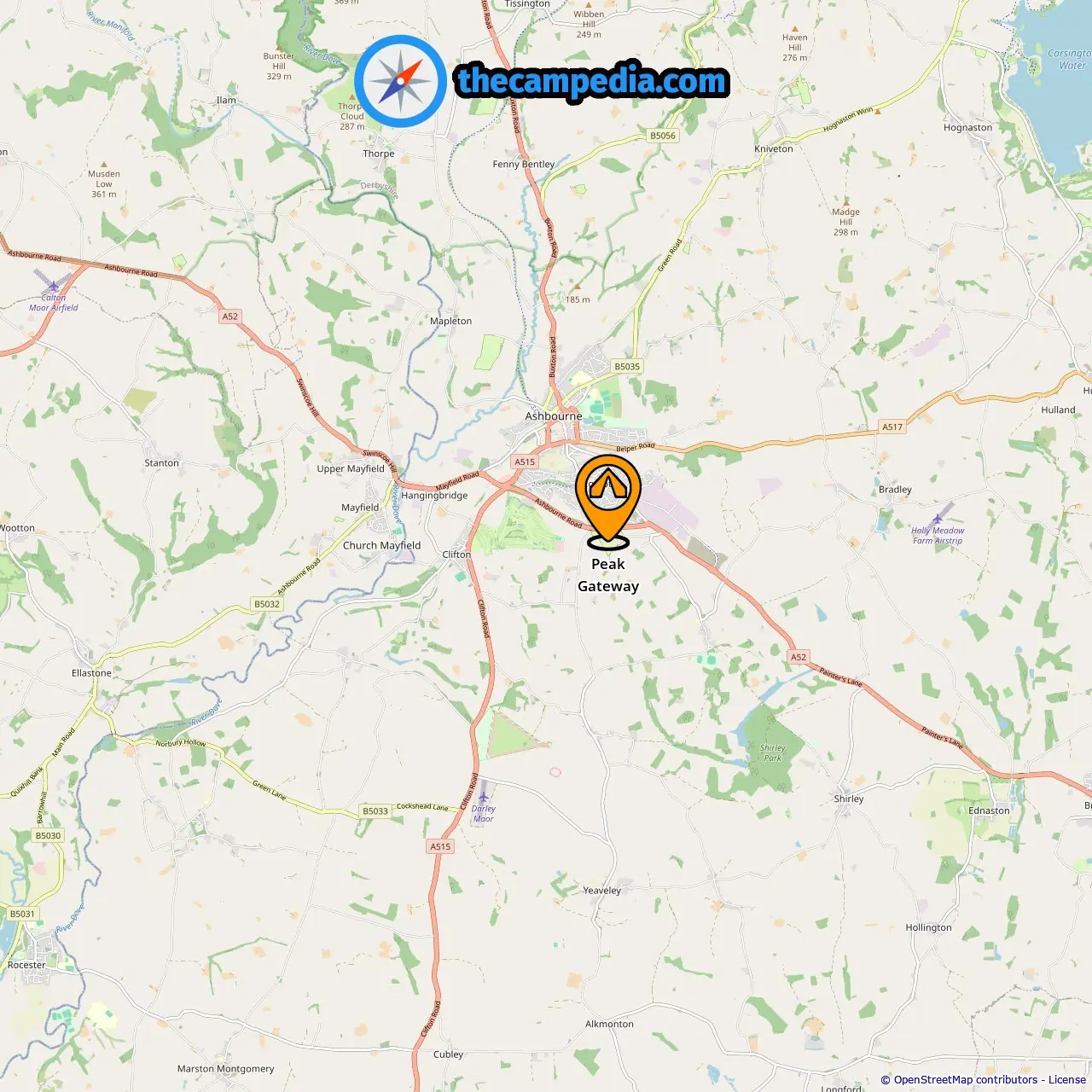Click the Musden Low peak triangle
The width and height of the screenshot is (1092, 1092).
pyautogui.click(x=104, y=164)
